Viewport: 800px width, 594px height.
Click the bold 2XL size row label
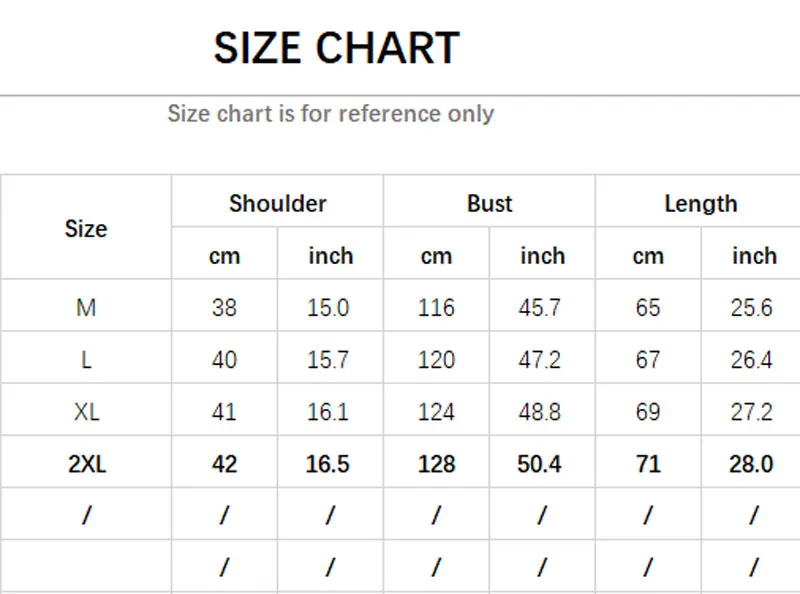click(x=86, y=463)
